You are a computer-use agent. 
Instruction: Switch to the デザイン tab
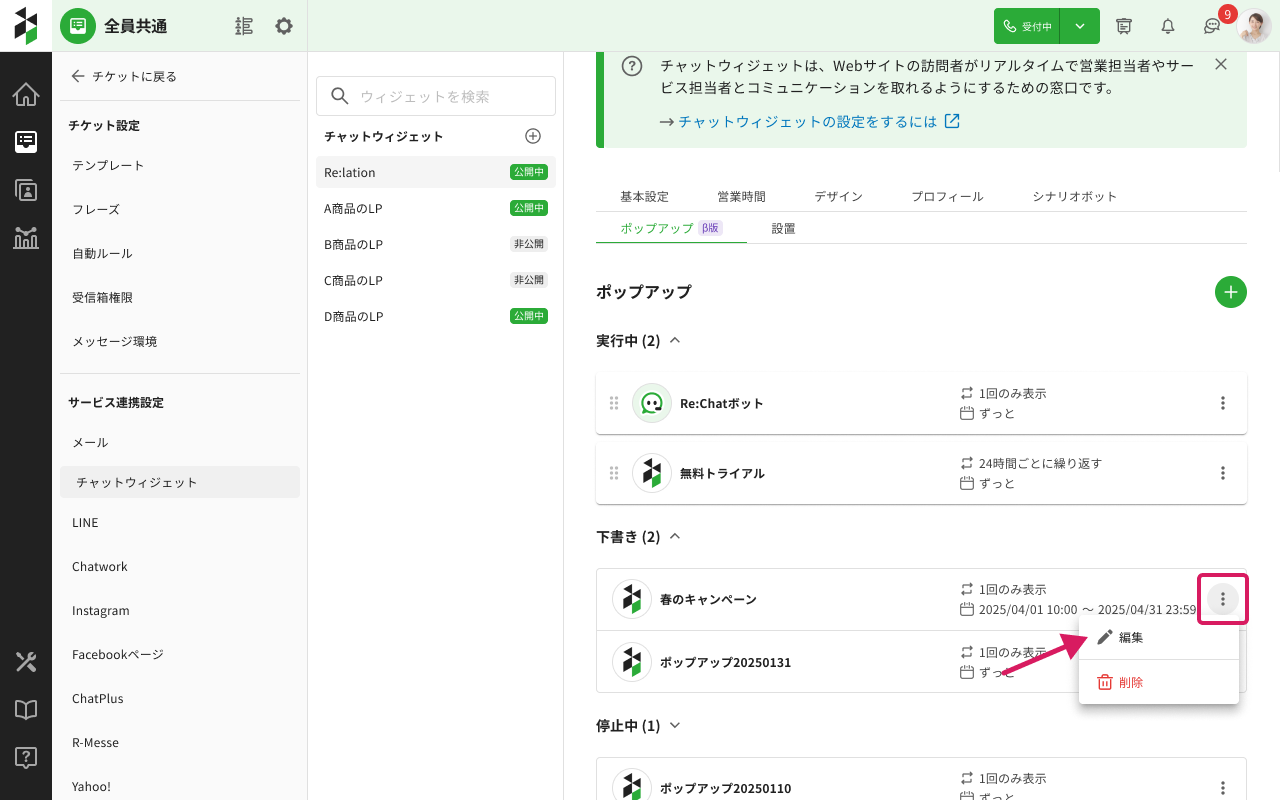tap(838, 197)
